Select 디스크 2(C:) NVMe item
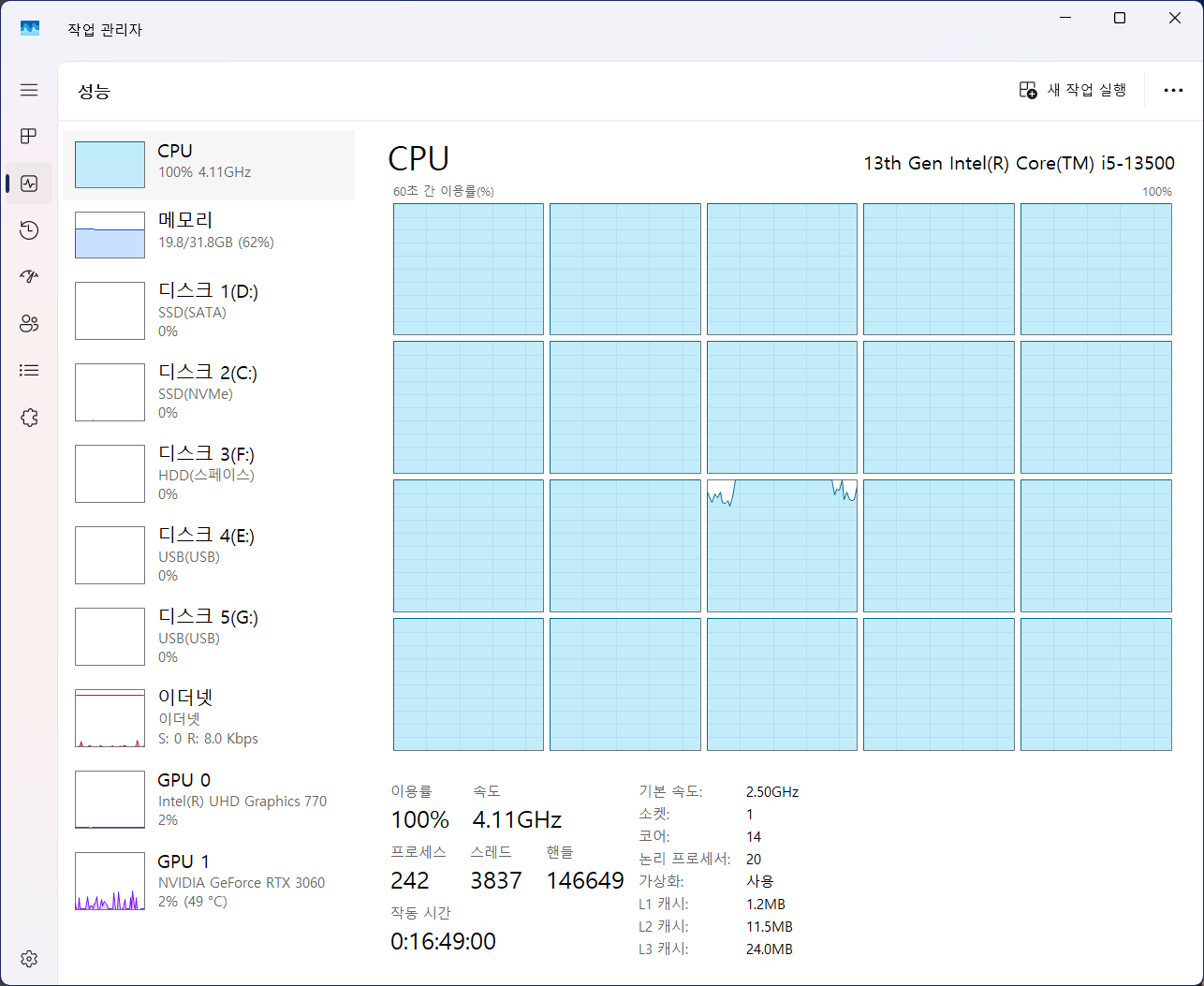 click(x=209, y=392)
